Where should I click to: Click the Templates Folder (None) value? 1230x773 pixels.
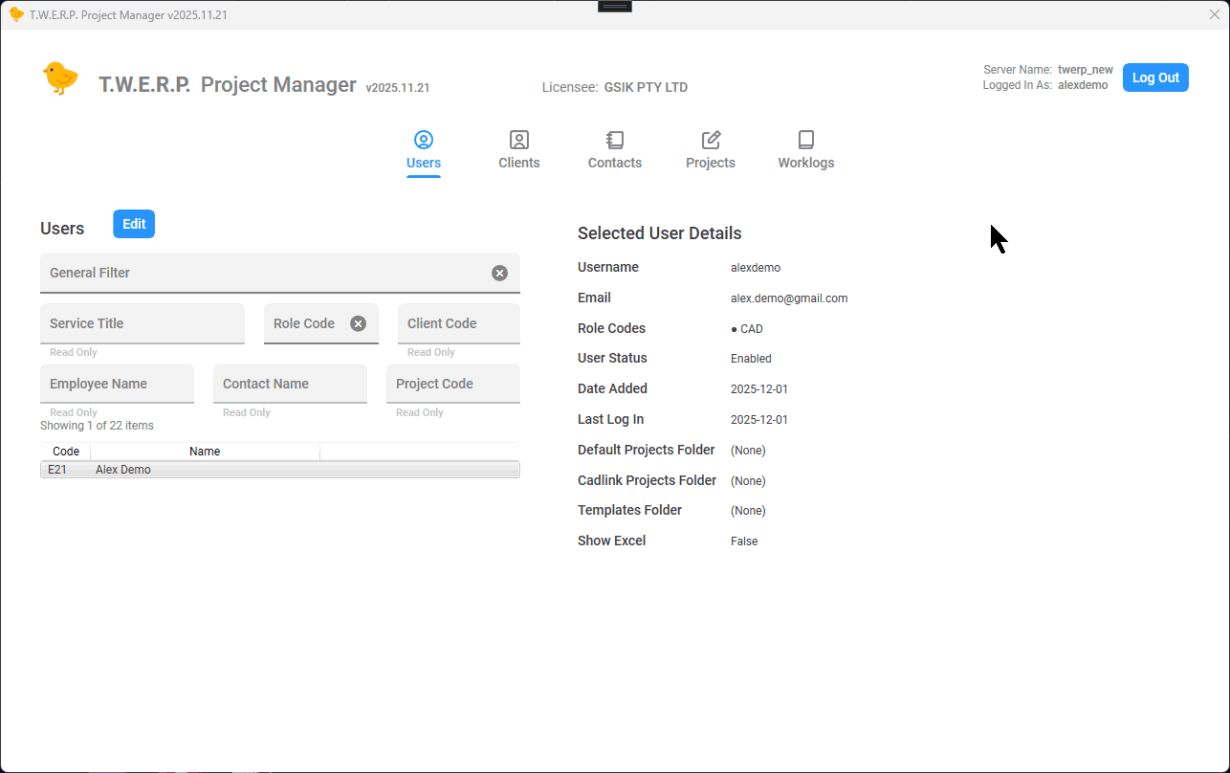pyautogui.click(x=748, y=510)
